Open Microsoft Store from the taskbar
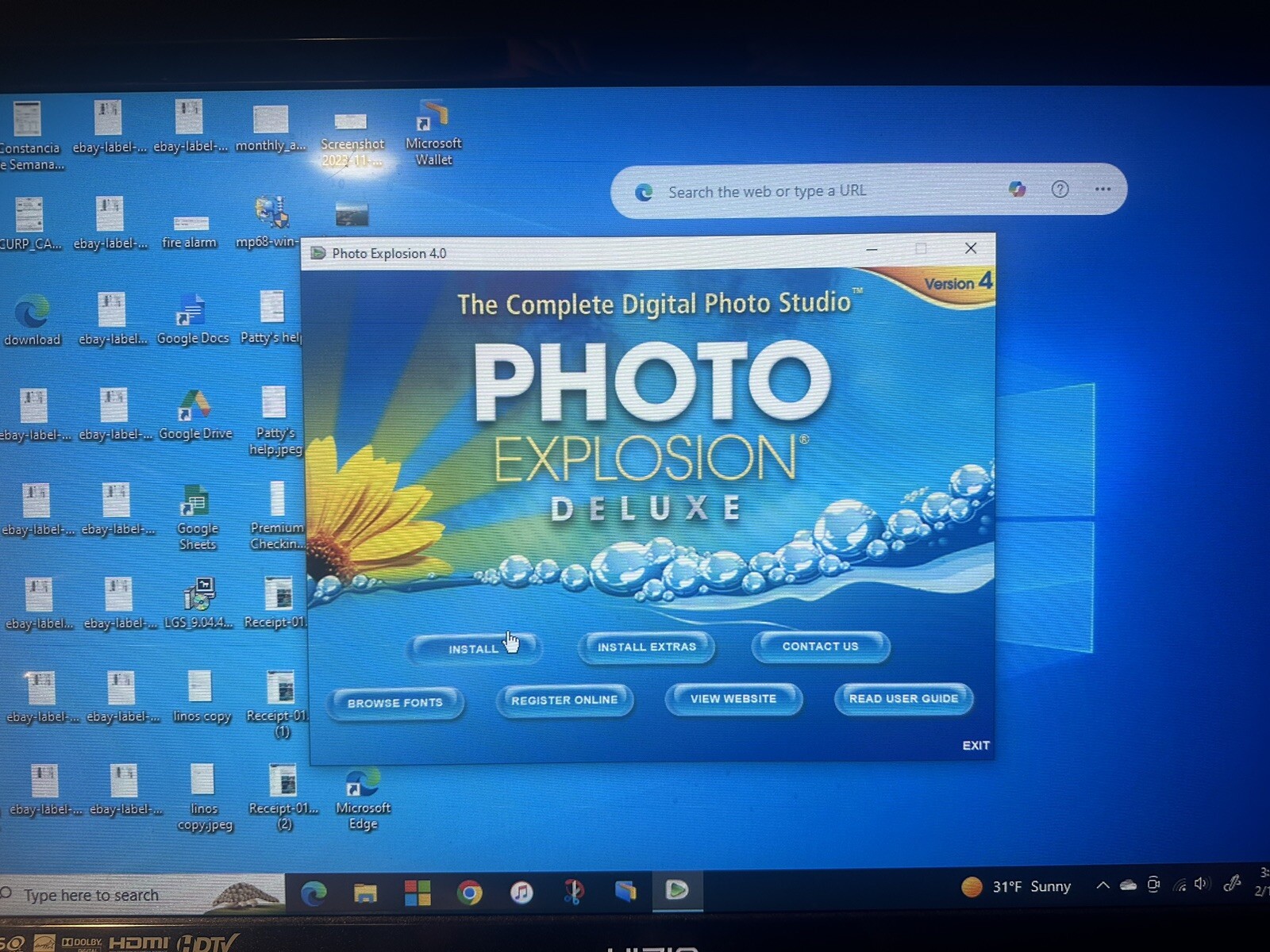Viewport: 1270px width, 952px height. pos(418,892)
